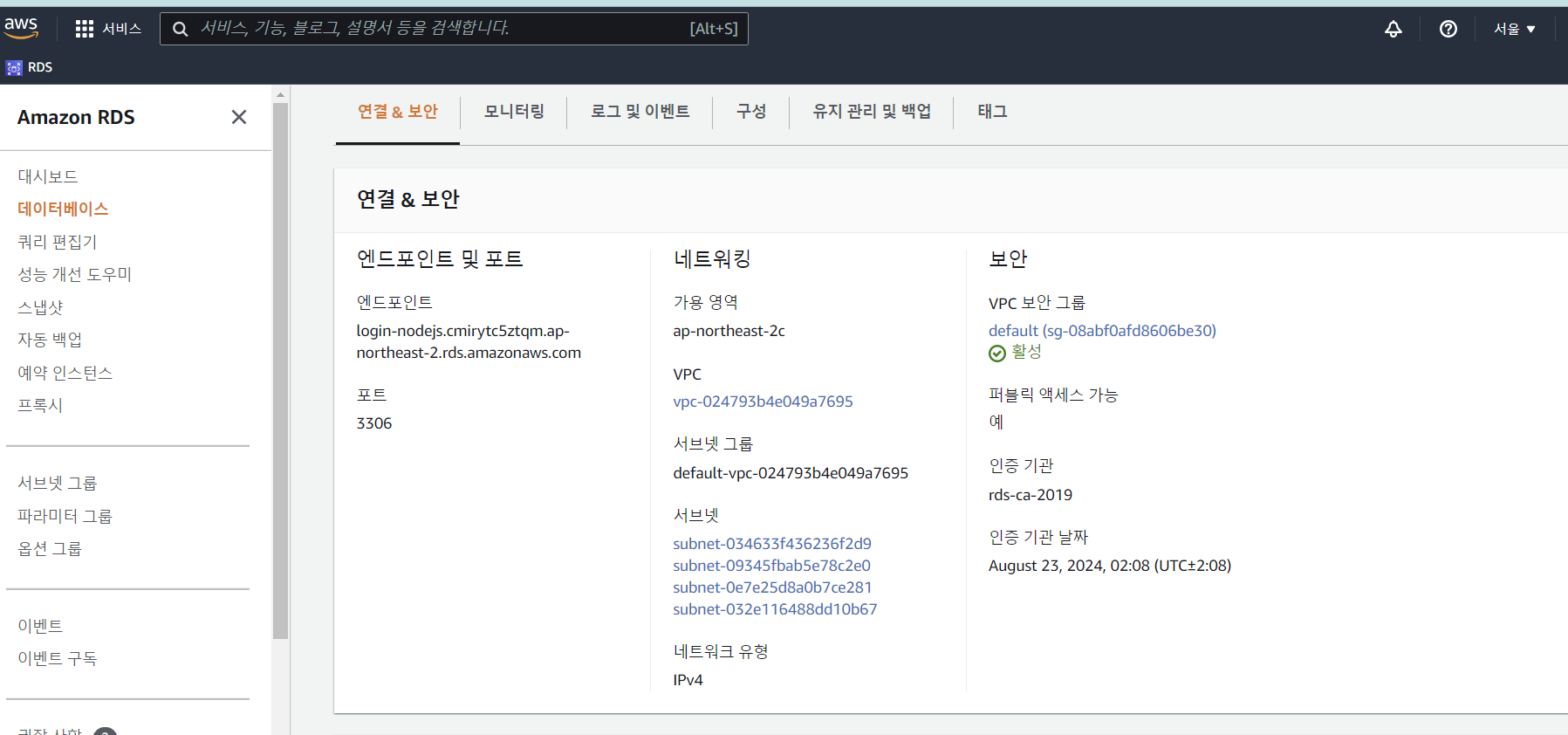Open 데이터베이스 in the sidebar
The width and height of the screenshot is (1568, 735).
point(63,209)
